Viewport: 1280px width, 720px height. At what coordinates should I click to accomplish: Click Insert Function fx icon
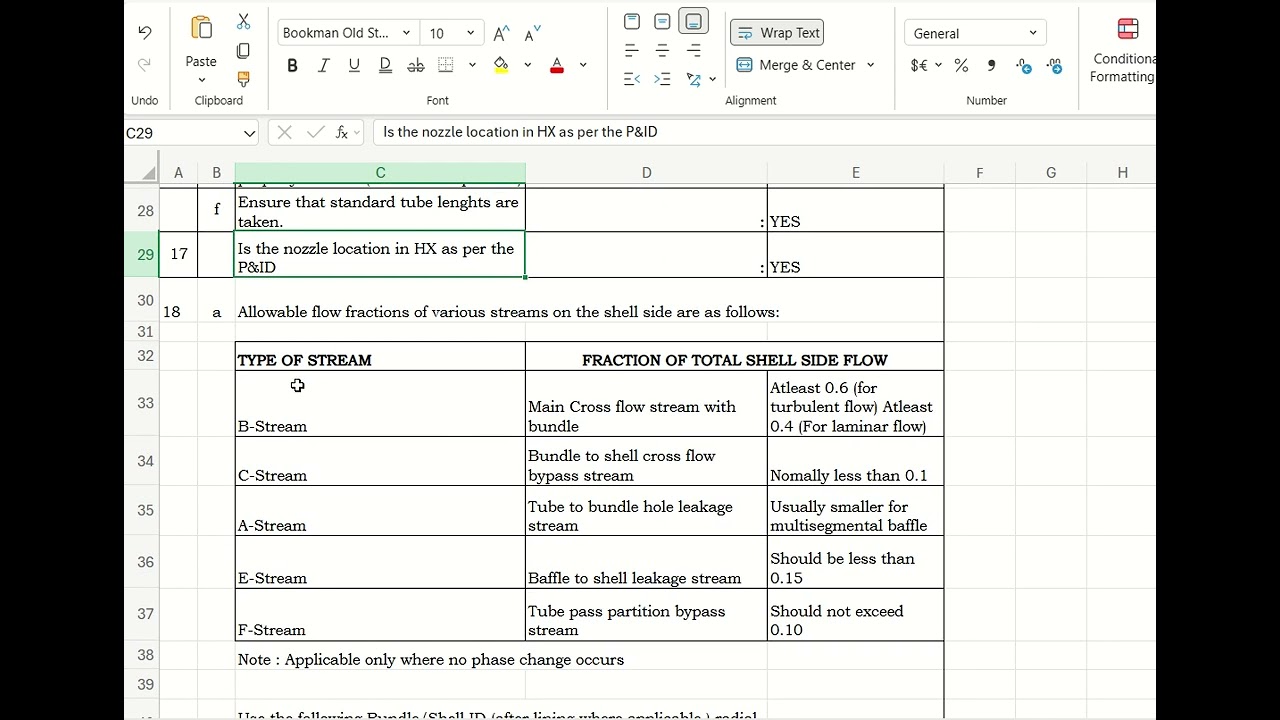coord(342,132)
